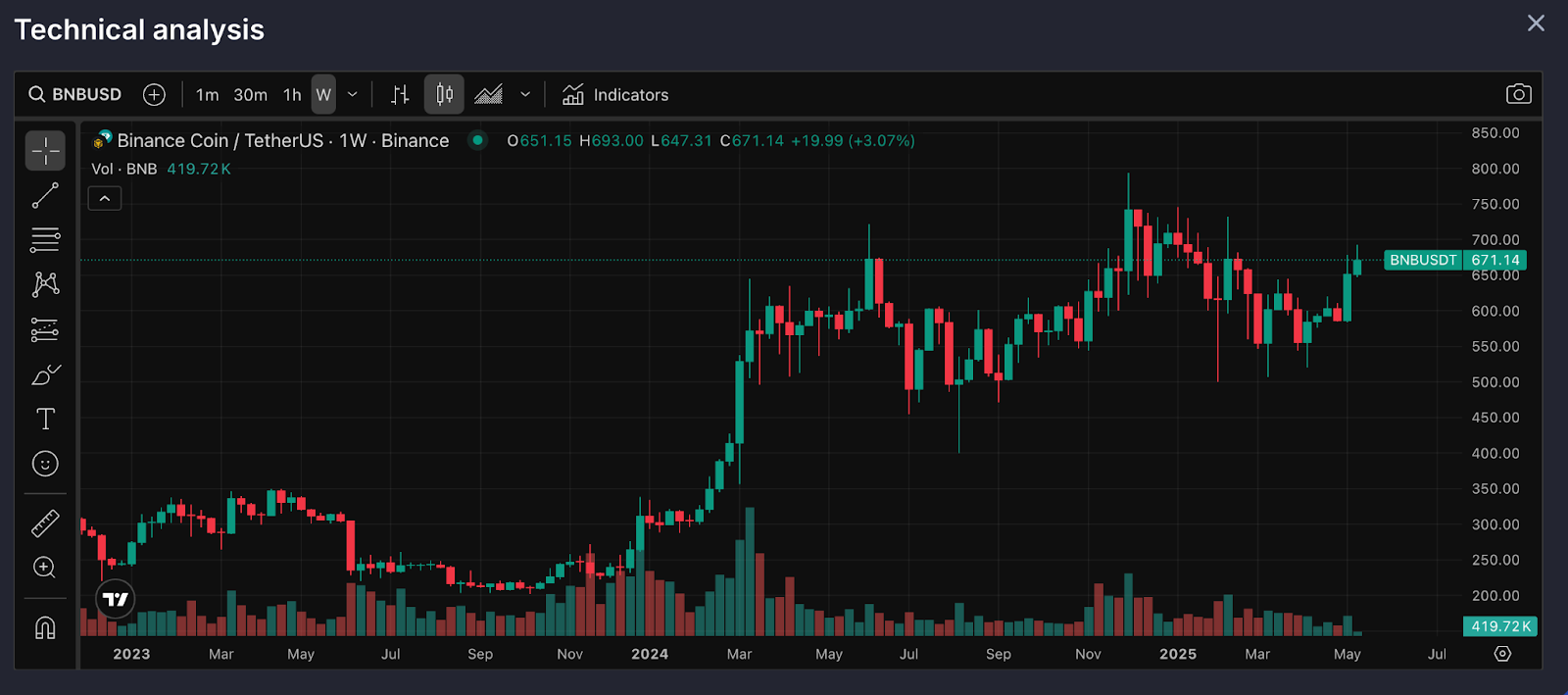
Task: Click the green market status dot
Action: point(477,140)
